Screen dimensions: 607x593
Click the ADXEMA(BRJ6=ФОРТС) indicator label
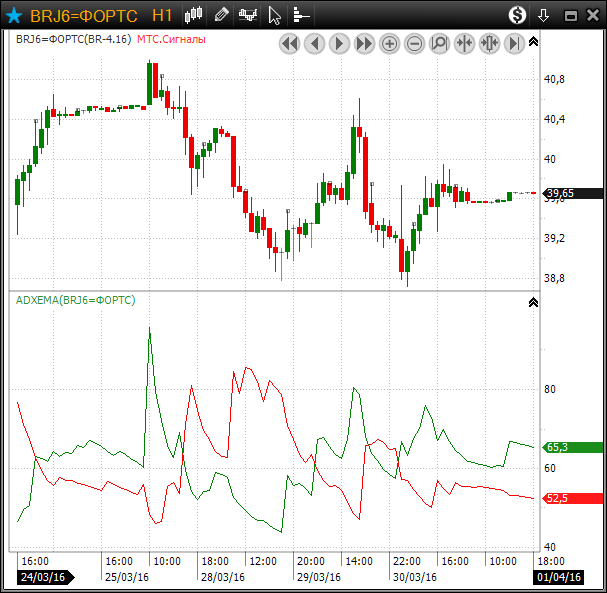[x=75, y=300]
